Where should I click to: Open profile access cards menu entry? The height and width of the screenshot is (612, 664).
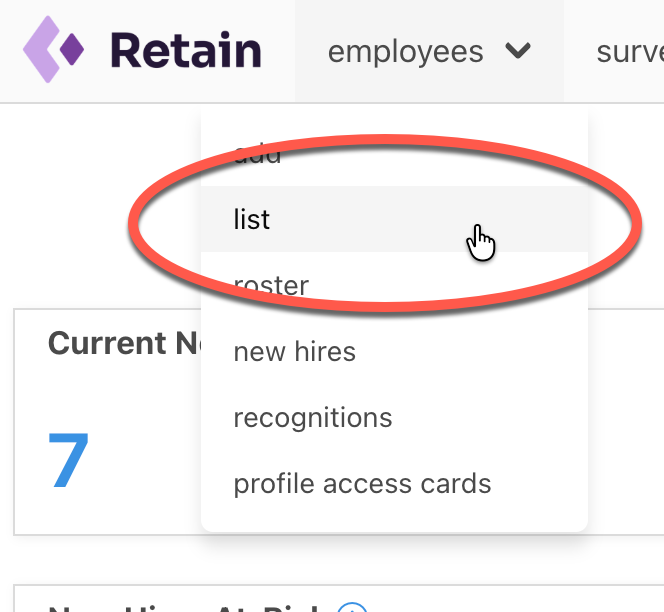tap(362, 484)
